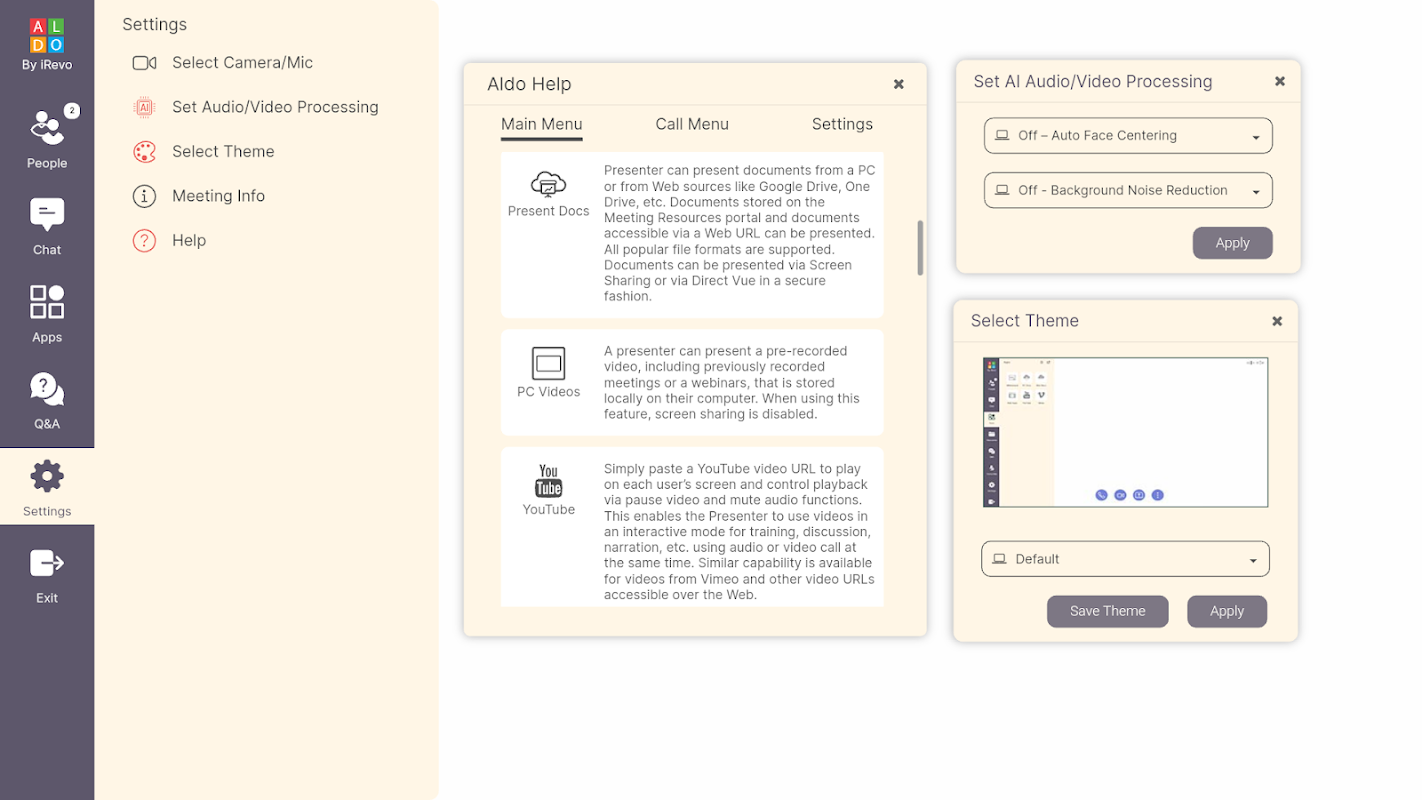
Task: Click the PC Videos icon in Help
Action: [x=548, y=363]
